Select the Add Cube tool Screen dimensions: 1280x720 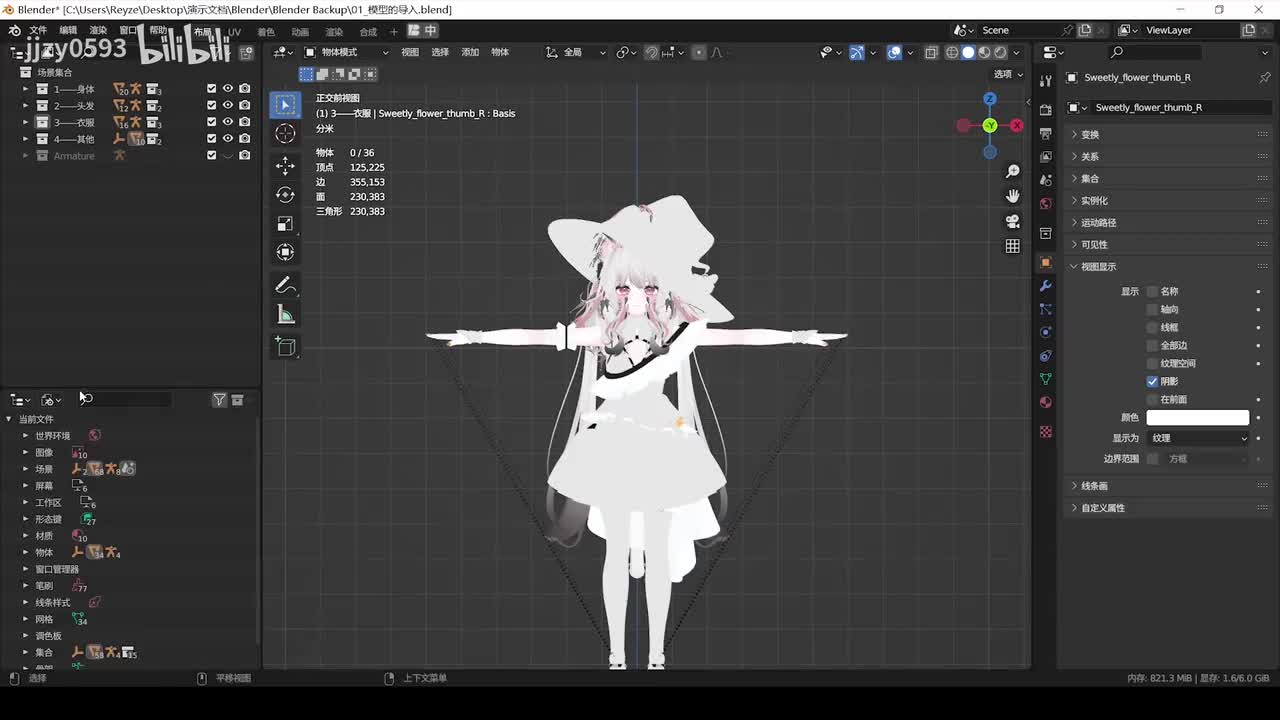(x=285, y=347)
